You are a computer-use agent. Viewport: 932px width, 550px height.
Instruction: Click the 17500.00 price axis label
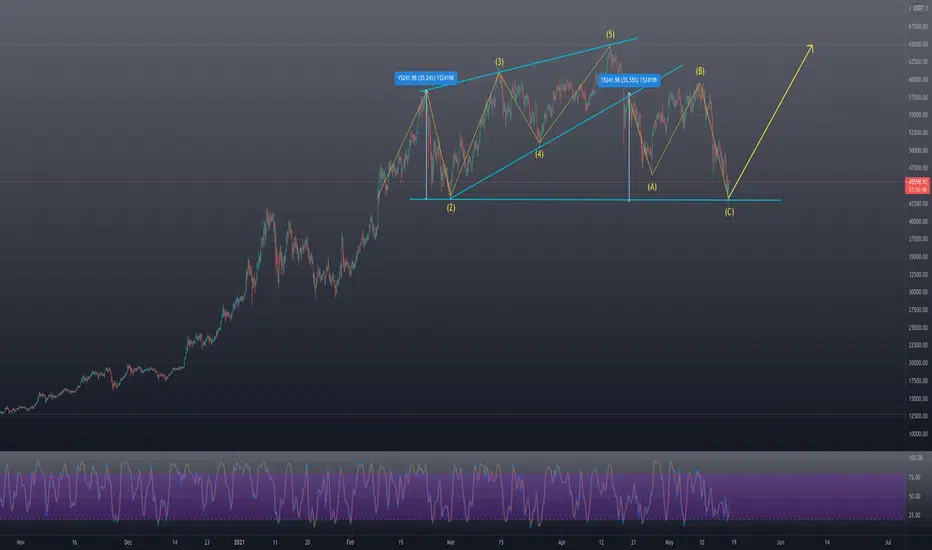tap(918, 381)
